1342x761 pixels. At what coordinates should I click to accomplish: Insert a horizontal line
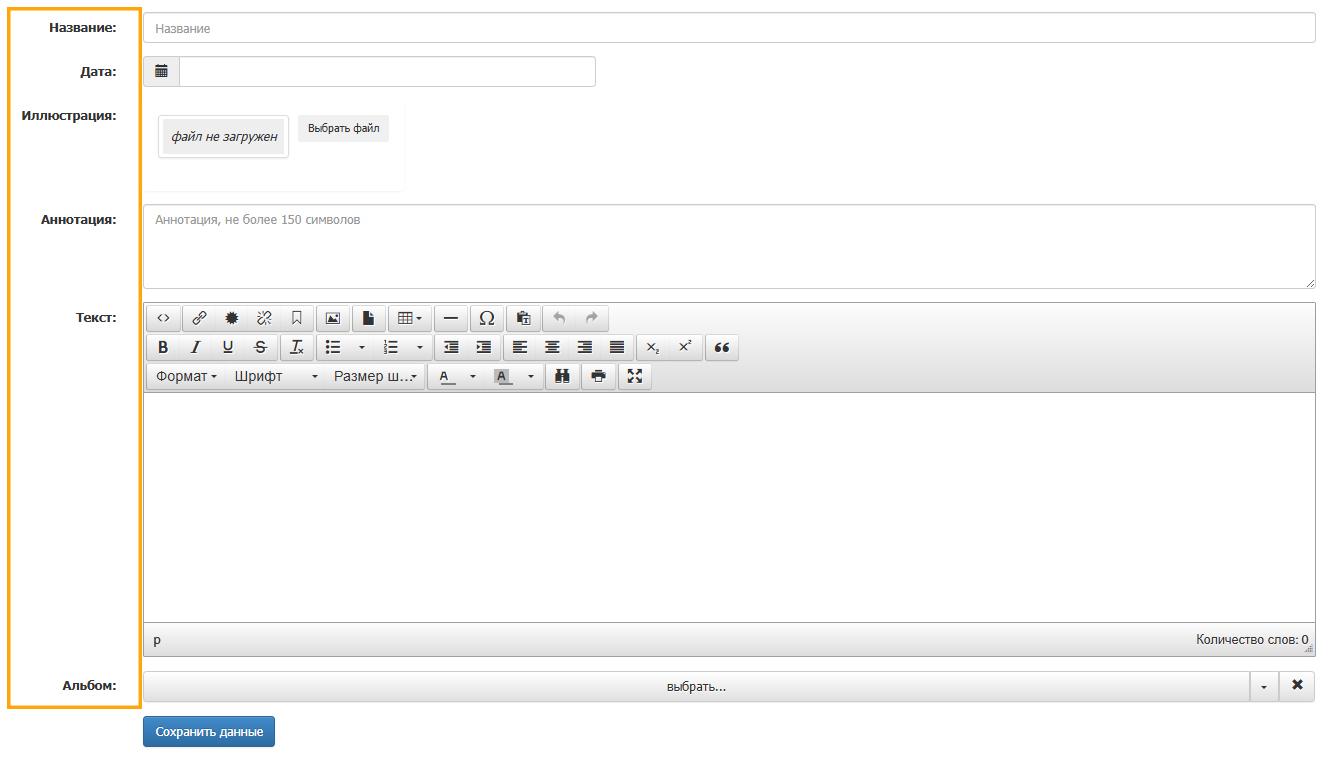tap(451, 318)
